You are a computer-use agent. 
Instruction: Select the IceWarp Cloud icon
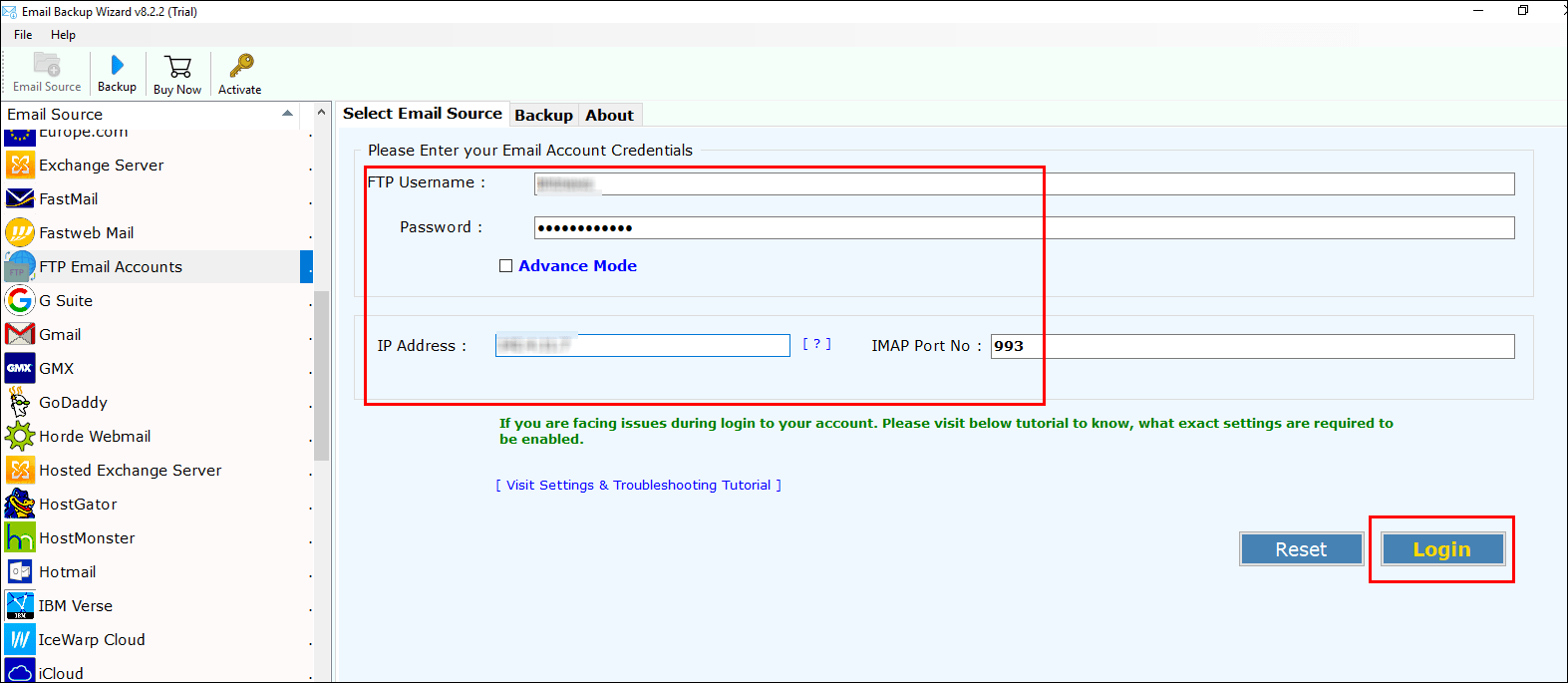coord(20,639)
